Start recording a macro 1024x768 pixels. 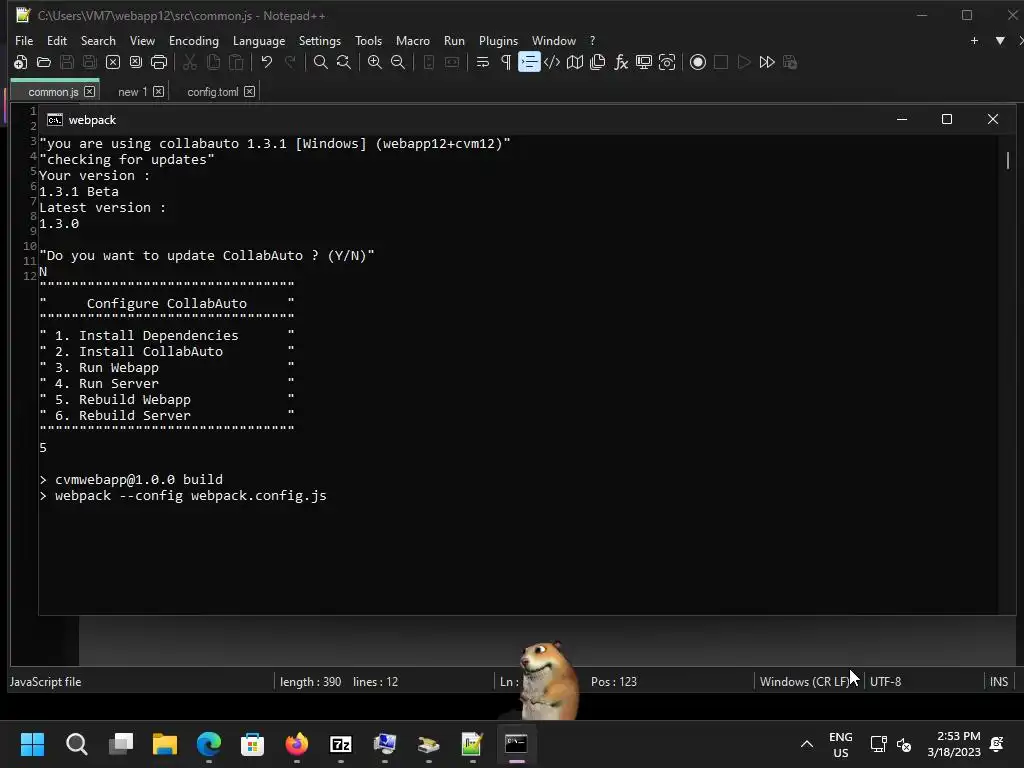pyautogui.click(x=698, y=62)
